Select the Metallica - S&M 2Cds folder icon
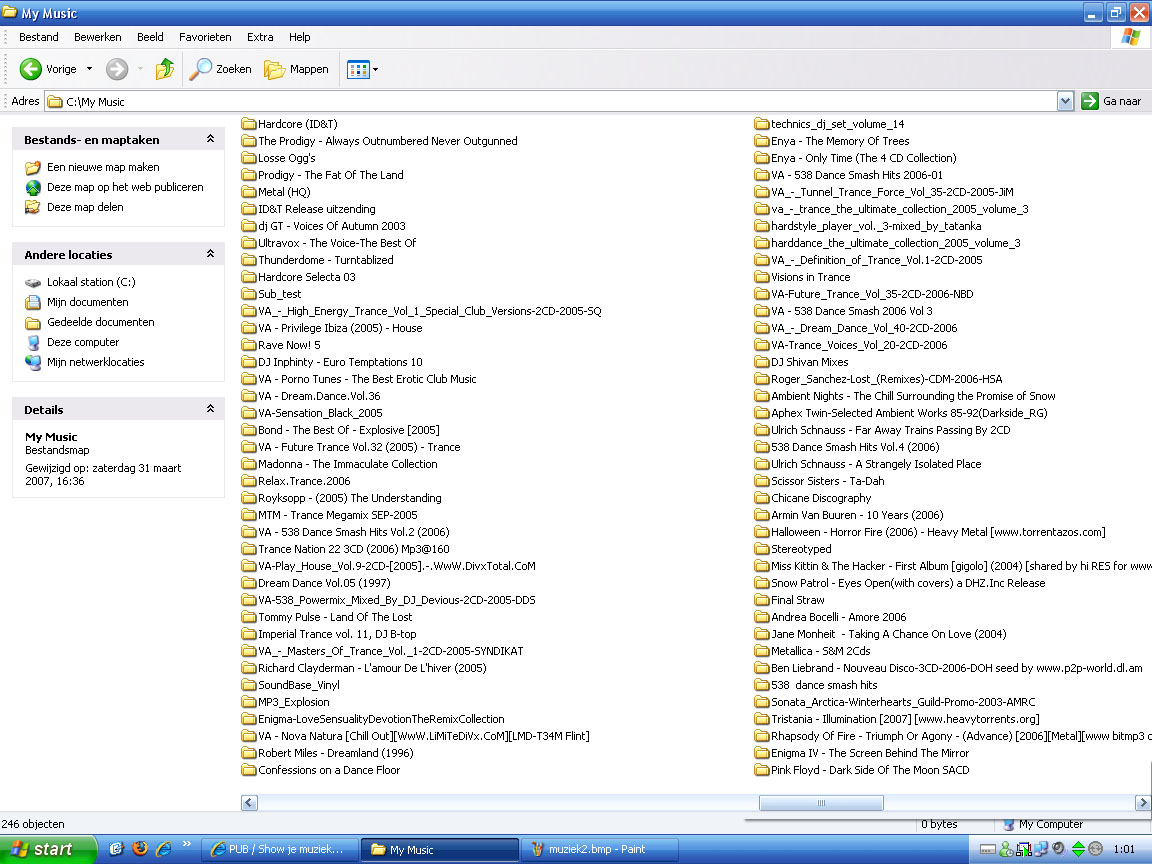 coord(761,651)
